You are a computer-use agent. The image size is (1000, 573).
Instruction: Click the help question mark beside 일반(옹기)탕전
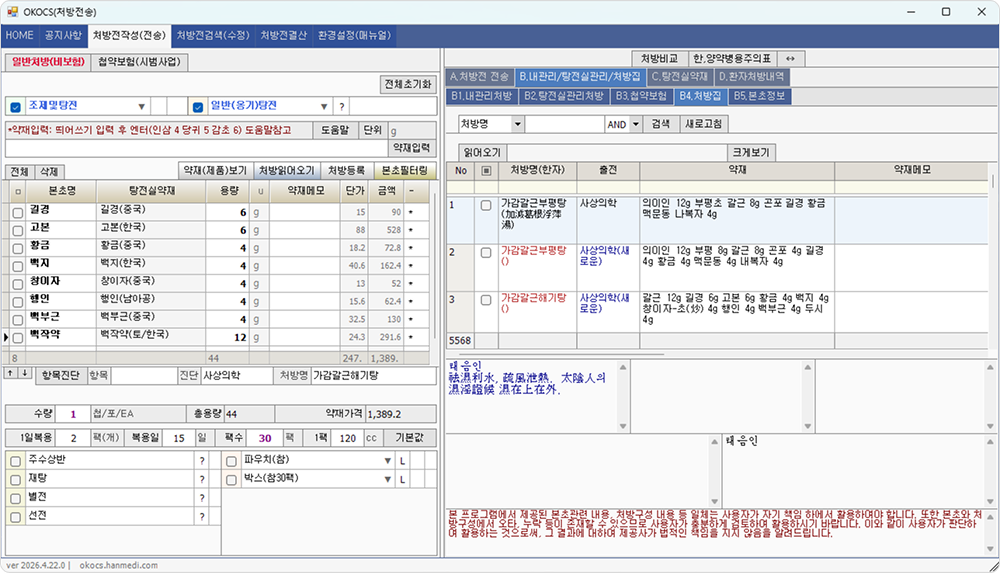click(341, 107)
